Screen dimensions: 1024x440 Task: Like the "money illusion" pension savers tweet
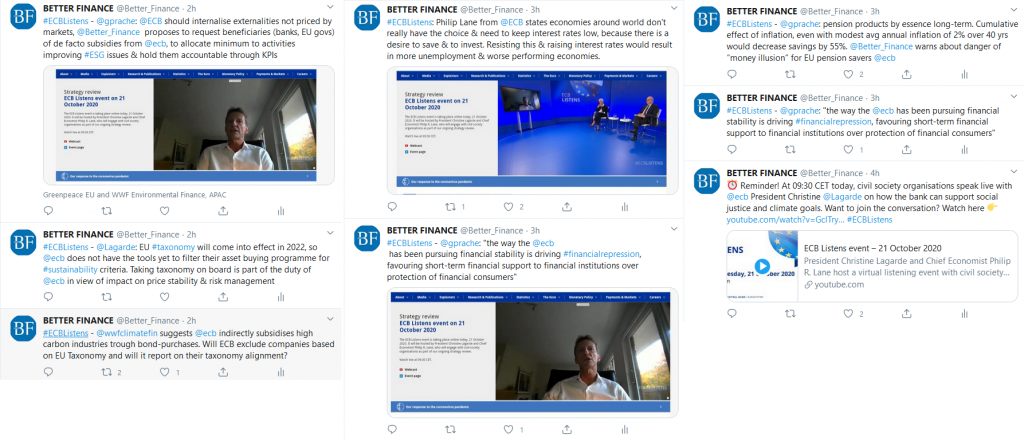[848, 74]
